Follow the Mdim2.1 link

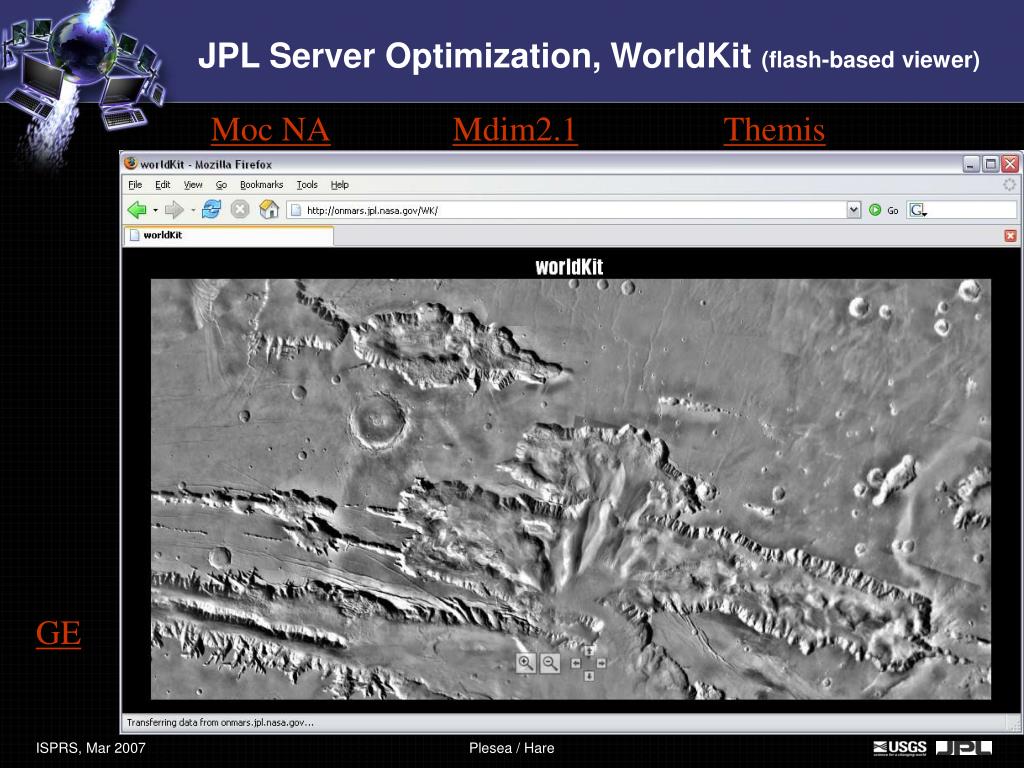pos(515,129)
